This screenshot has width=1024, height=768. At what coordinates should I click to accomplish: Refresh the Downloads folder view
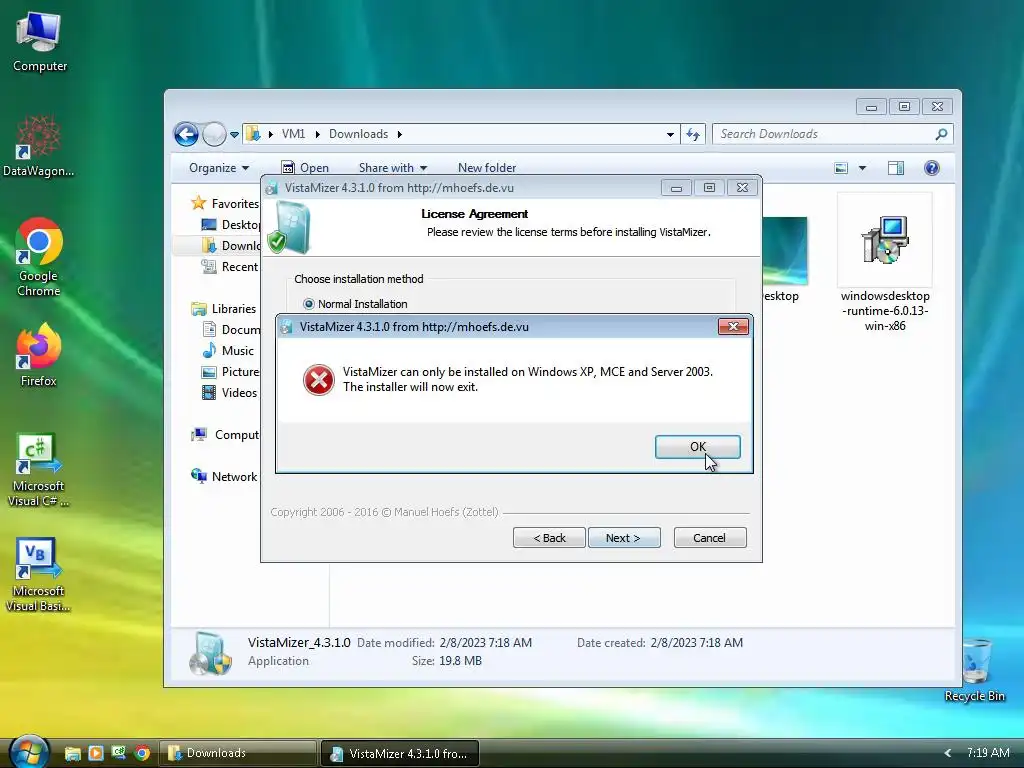(692, 135)
